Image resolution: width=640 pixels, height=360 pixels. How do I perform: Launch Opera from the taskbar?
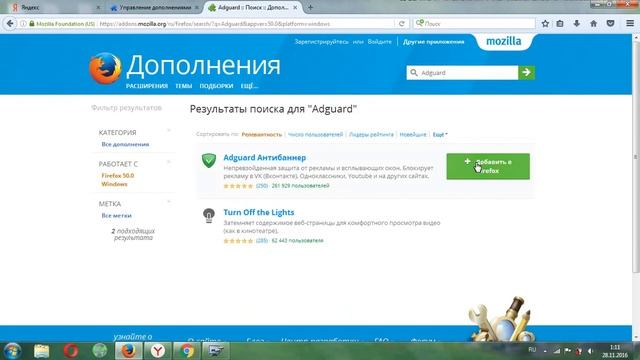pyautogui.click(x=71, y=351)
